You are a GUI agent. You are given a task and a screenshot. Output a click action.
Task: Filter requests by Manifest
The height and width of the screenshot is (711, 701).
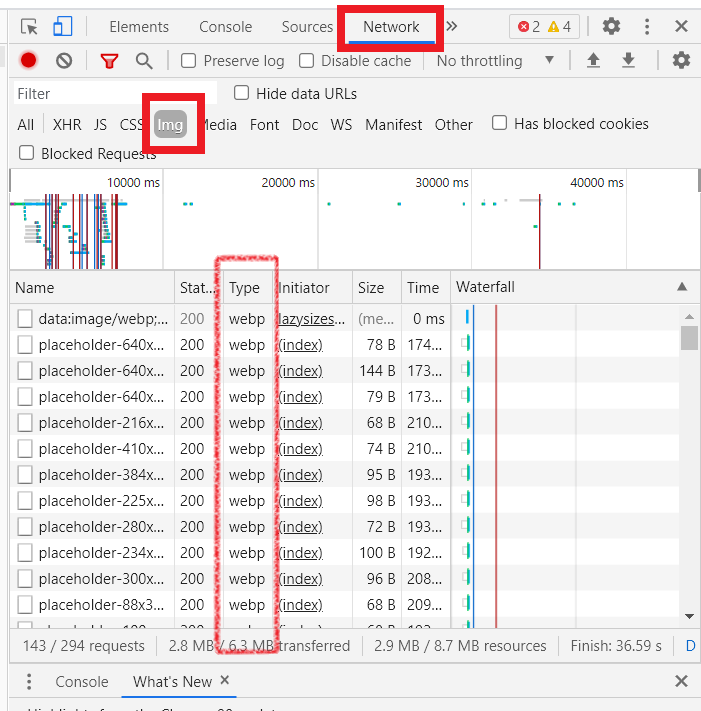(394, 124)
